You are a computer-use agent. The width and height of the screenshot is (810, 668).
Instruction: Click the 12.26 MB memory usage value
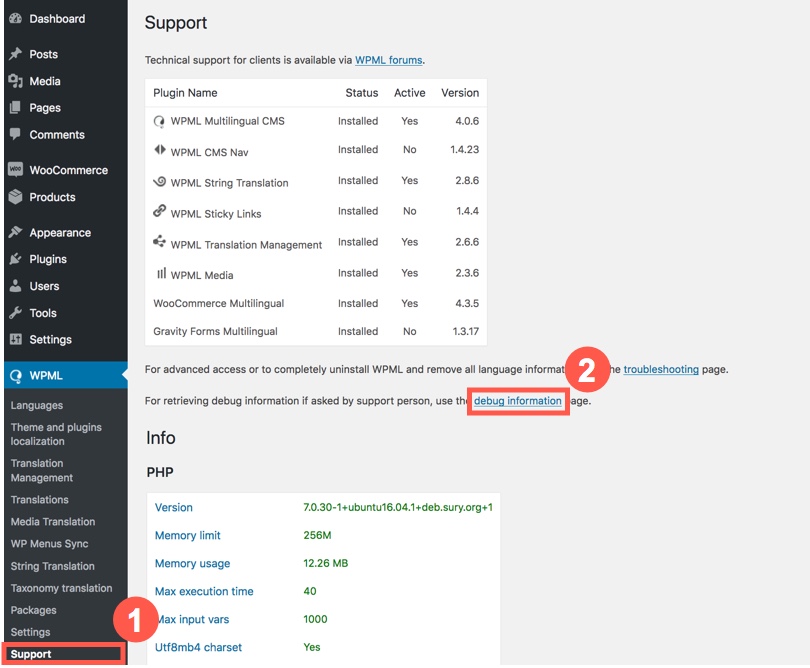[325, 563]
